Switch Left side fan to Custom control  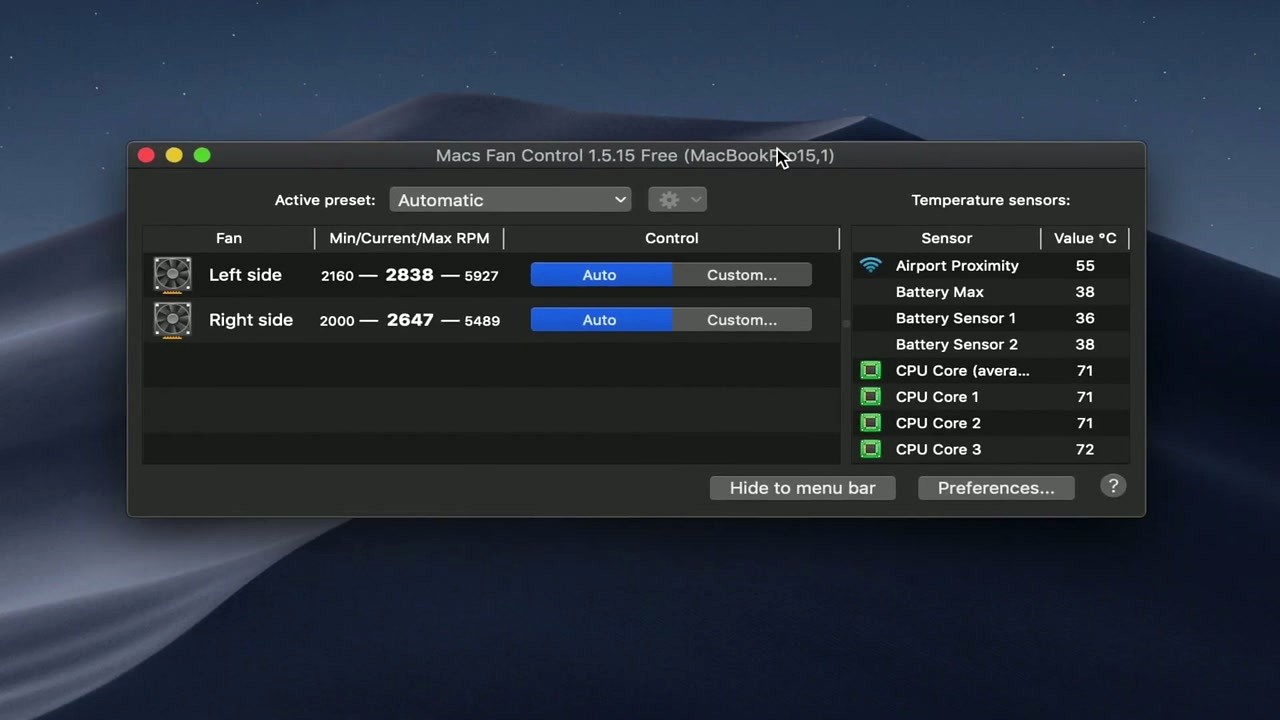[x=741, y=274]
